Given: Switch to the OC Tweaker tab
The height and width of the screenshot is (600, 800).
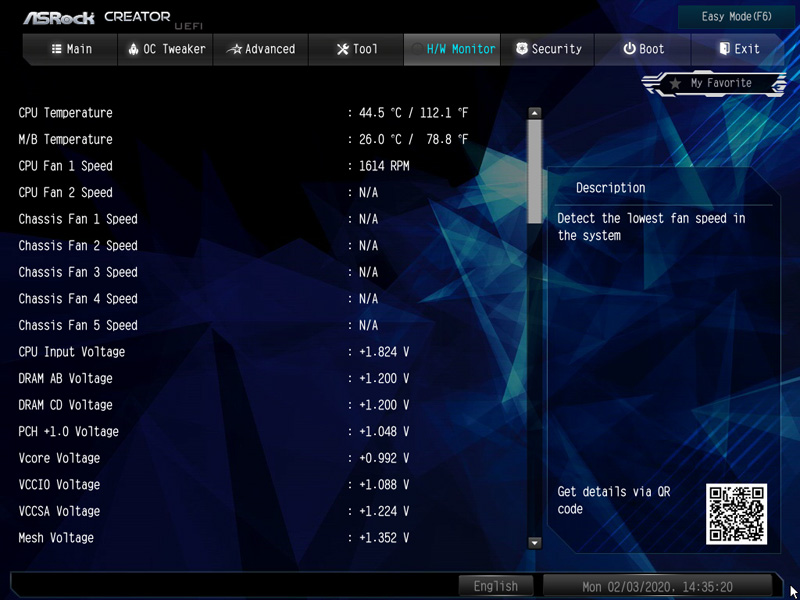Looking at the screenshot, I should click(165, 49).
